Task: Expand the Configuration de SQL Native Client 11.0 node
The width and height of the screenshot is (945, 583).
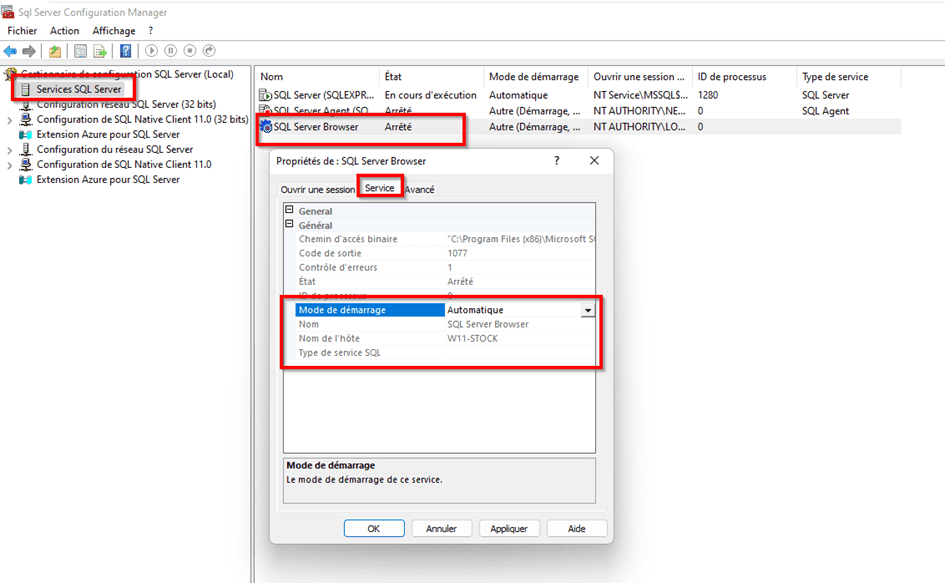Action: click(9, 165)
